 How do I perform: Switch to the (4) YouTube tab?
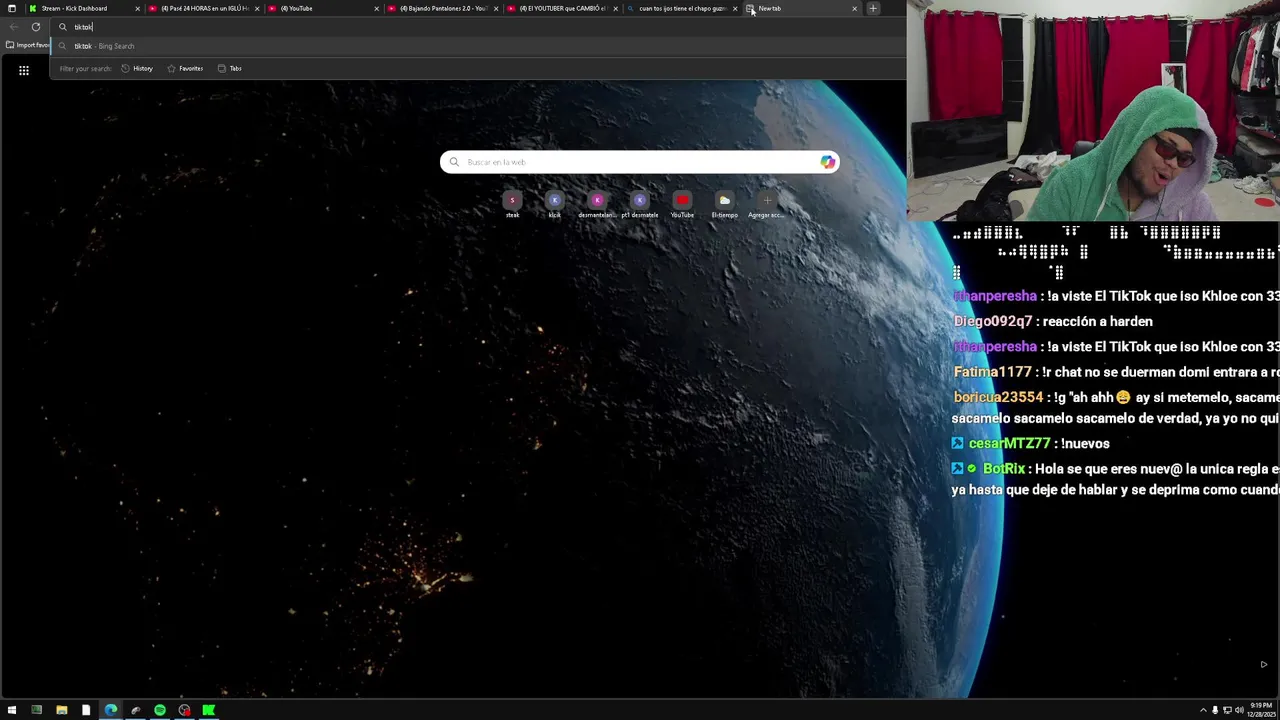pyautogui.click(x=323, y=8)
